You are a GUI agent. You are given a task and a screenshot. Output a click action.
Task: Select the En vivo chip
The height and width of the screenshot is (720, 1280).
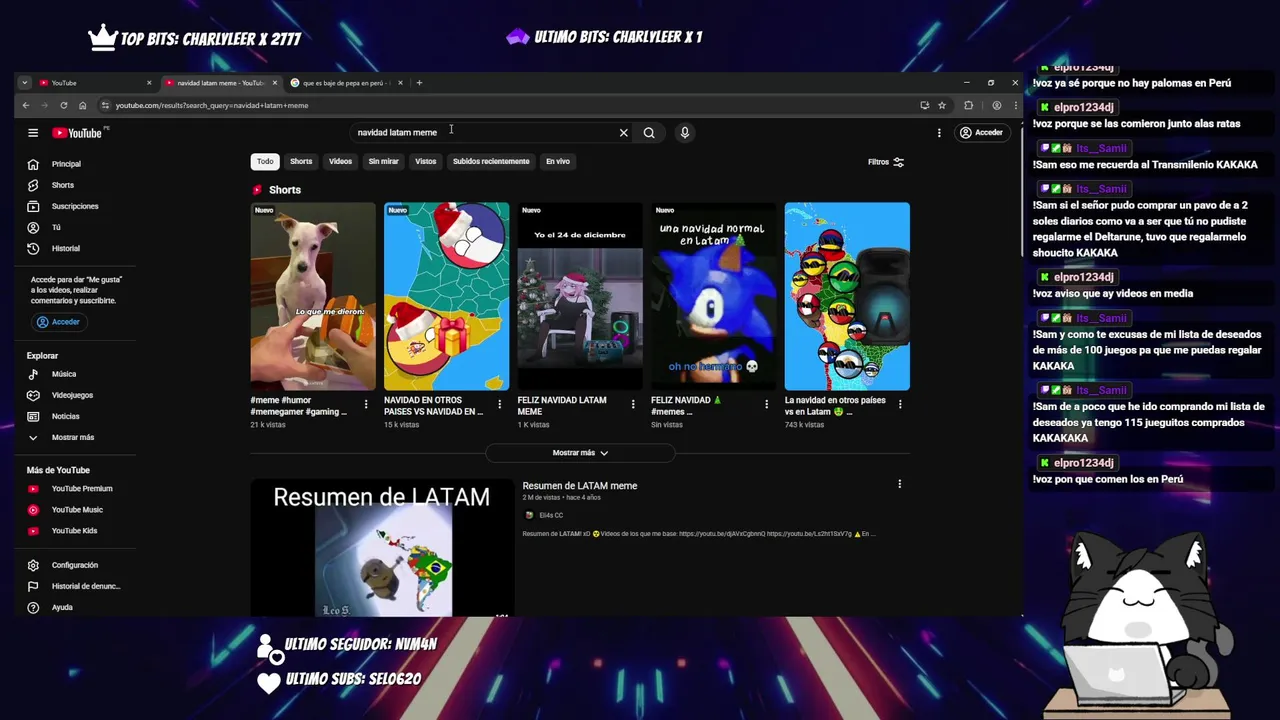(558, 161)
